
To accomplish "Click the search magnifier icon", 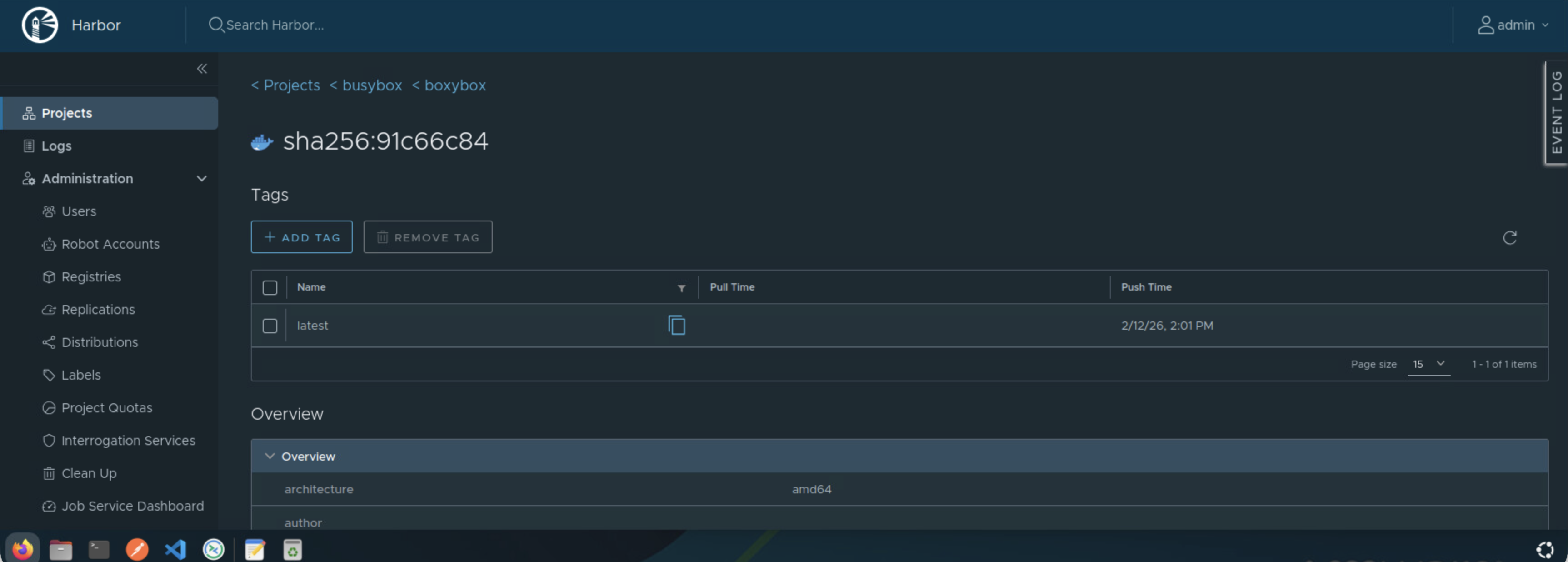I will [x=216, y=25].
